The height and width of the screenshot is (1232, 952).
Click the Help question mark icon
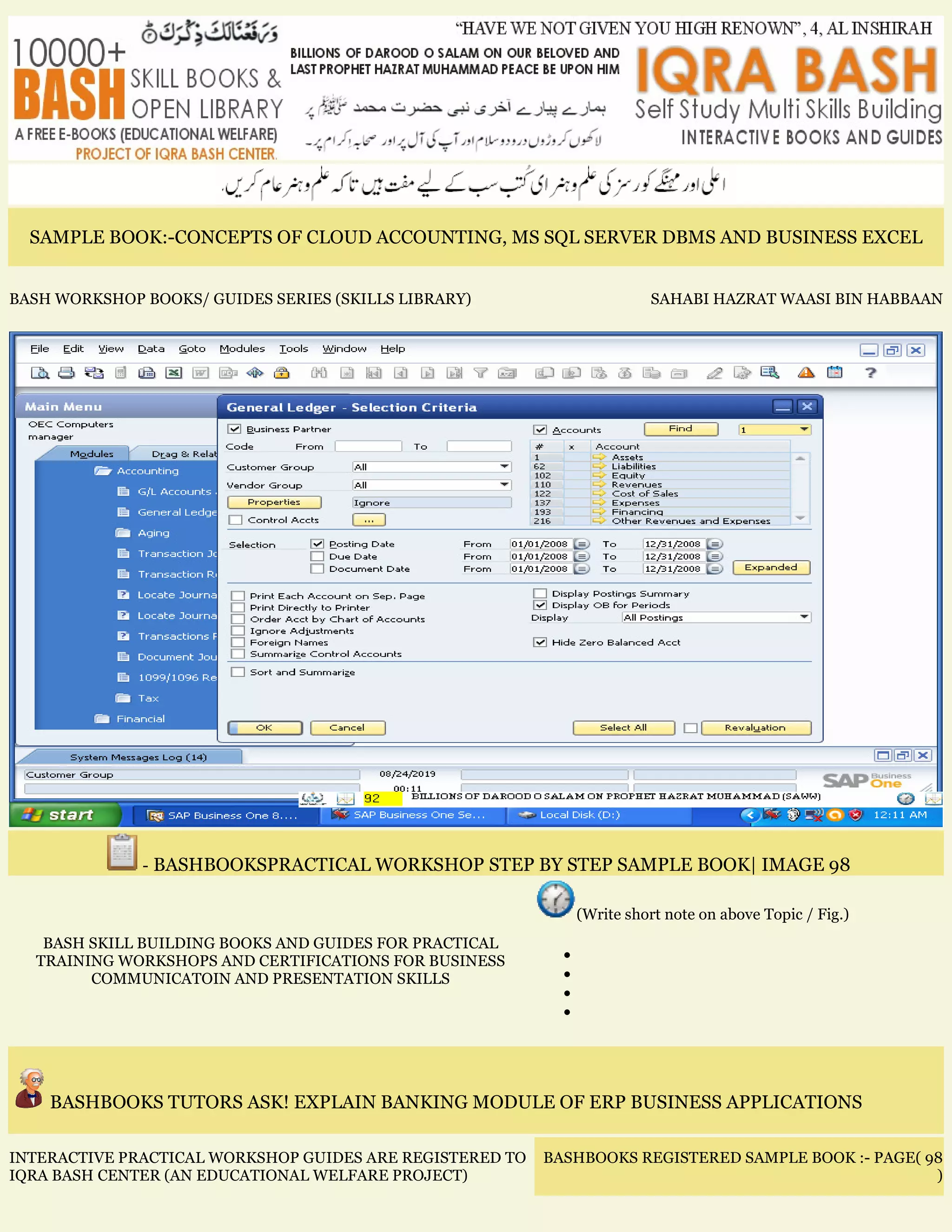(x=871, y=373)
